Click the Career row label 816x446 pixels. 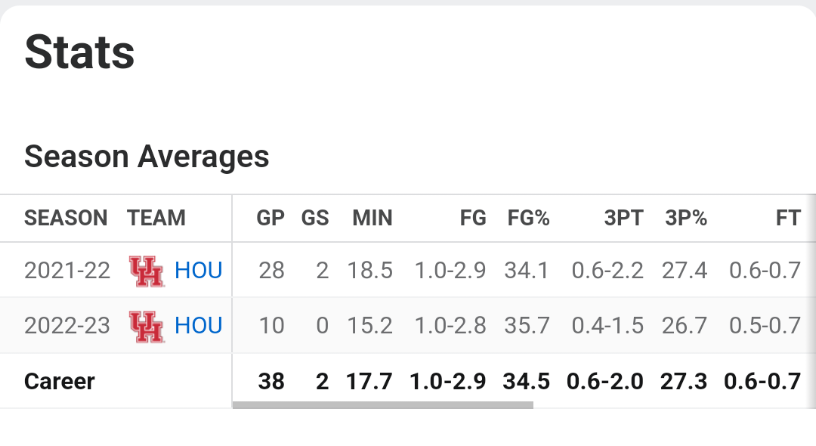(58, 381)
